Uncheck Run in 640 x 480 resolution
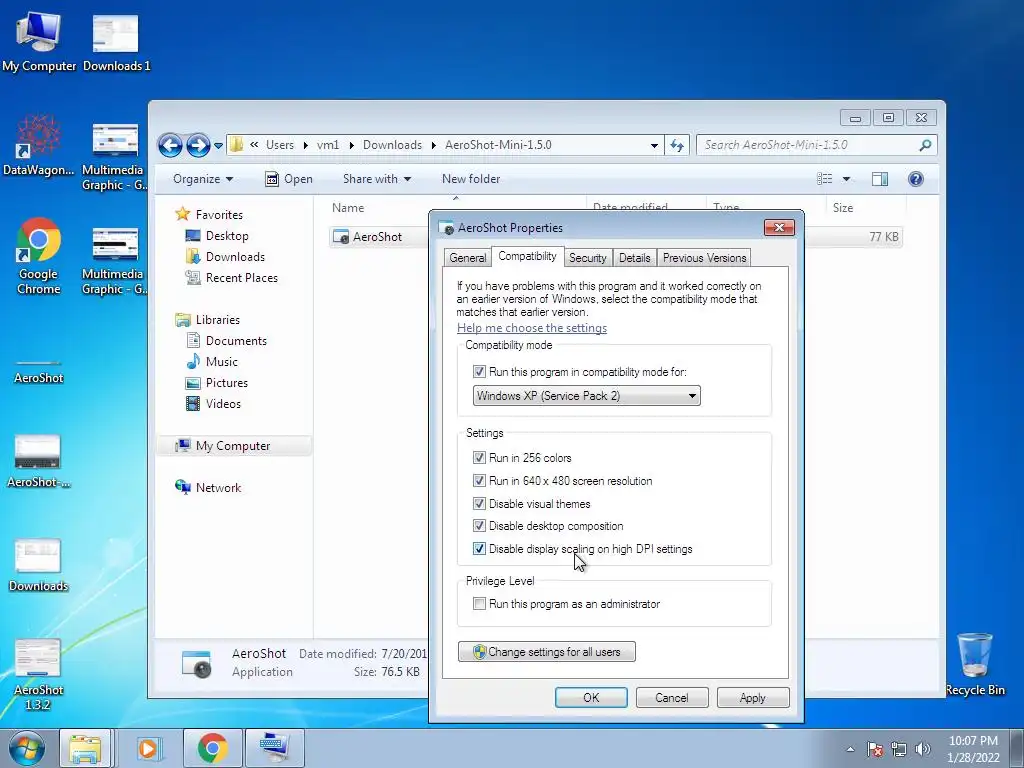Image resolution: width=1024 pixels, height=768 pixels. click(x=479, y=481)
